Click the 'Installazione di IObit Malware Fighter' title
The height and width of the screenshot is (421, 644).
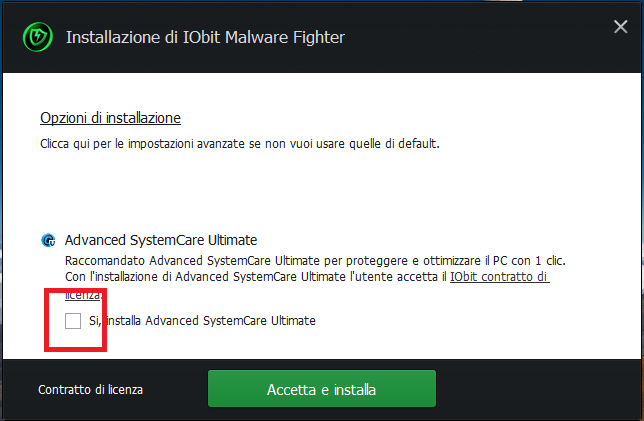[x=205, y=38]
